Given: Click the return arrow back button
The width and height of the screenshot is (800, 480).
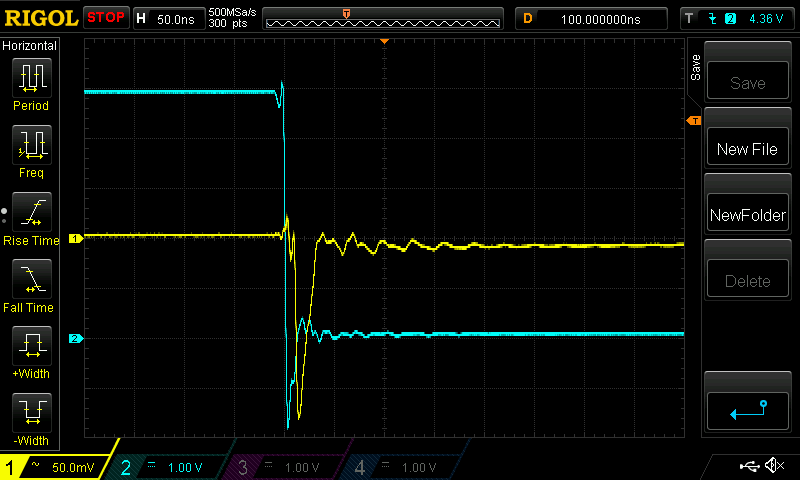Looking at the screenshot, I should tap(748, 411).
